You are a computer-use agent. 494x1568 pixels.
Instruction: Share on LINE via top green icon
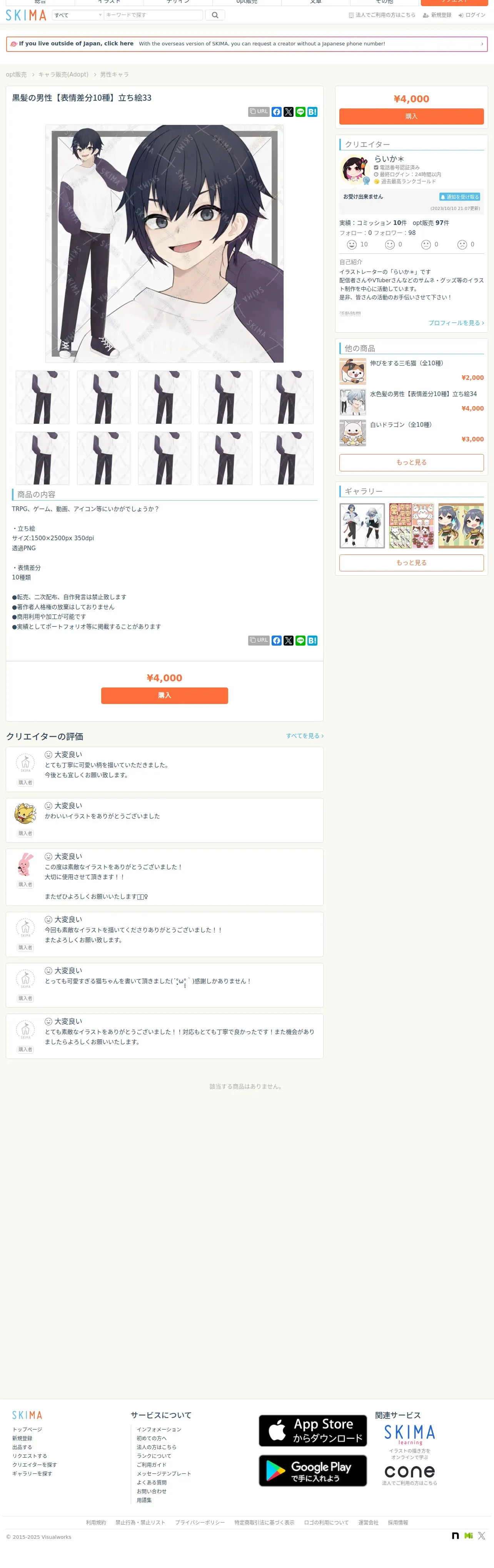point(300,112)
